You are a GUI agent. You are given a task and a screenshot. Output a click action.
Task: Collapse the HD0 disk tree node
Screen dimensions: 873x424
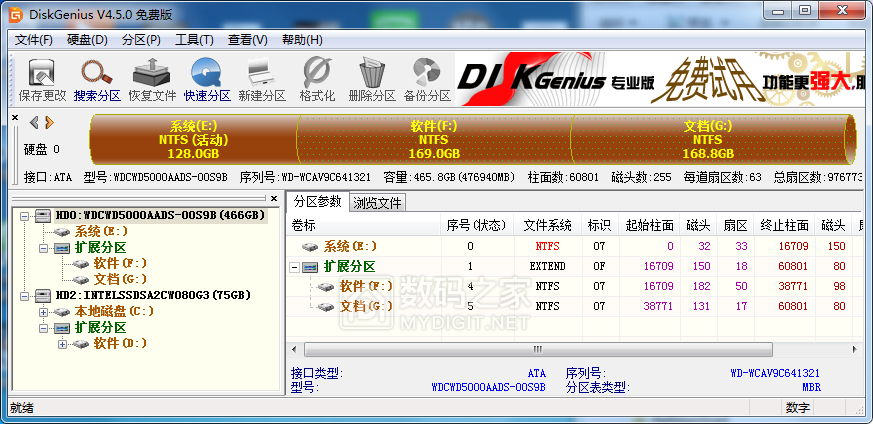pyautogui.click(x=24, y=216)
